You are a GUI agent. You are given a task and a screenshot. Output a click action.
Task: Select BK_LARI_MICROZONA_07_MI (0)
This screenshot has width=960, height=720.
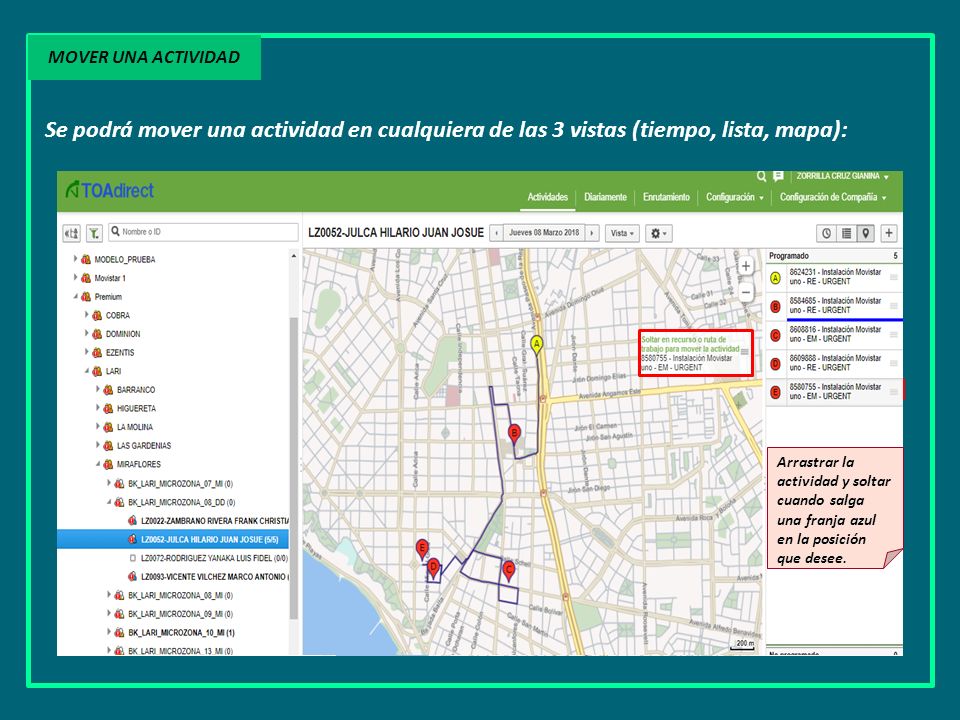[x=181, y=484]
